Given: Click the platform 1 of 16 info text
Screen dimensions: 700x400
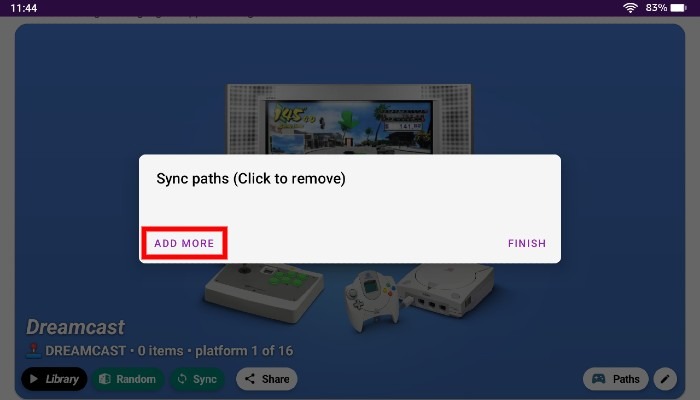Looking at the screenshot, I should pyautogui.click(x=244, y=351).
